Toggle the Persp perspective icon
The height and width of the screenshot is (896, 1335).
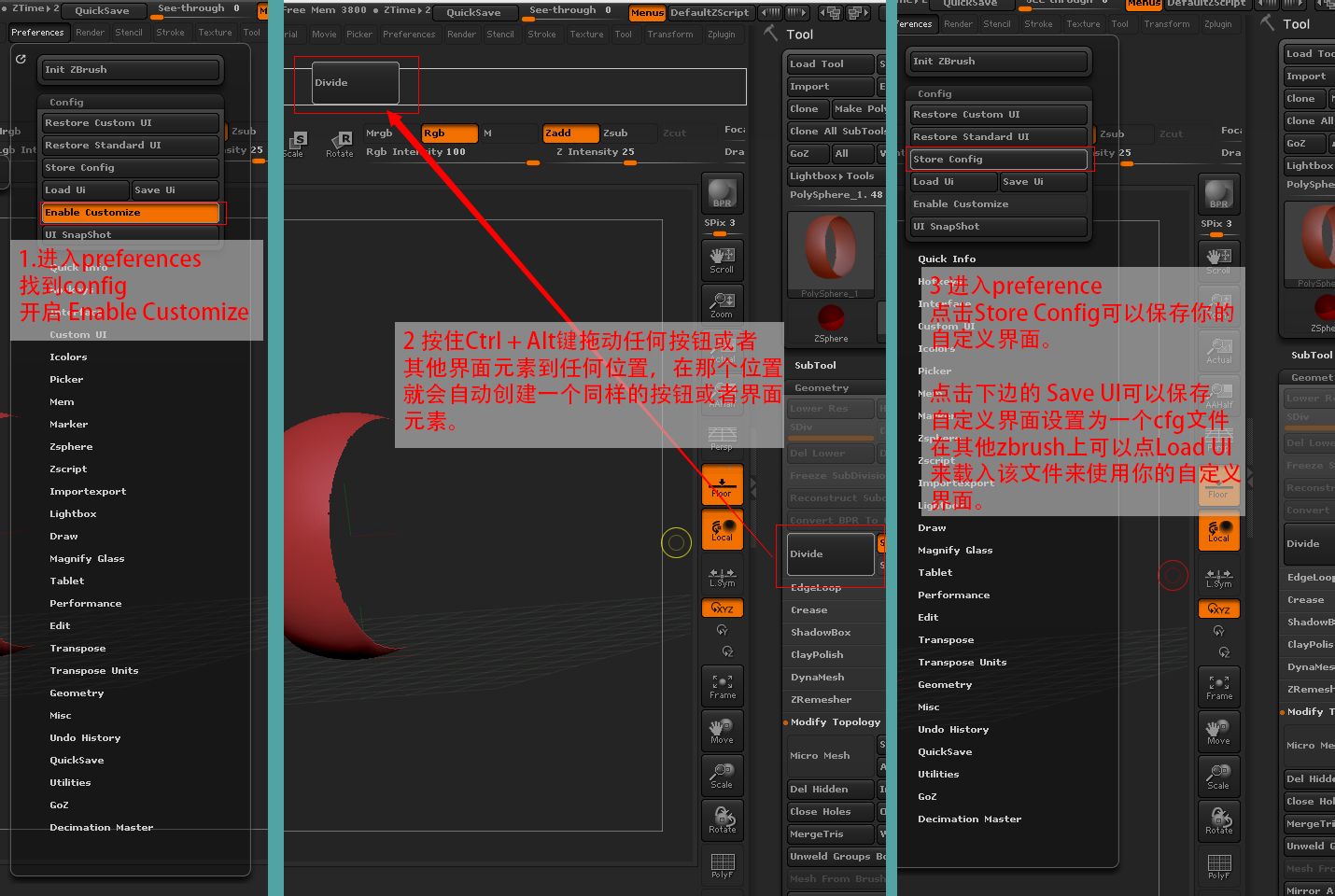pyautogui.click(x=722, y=434)
